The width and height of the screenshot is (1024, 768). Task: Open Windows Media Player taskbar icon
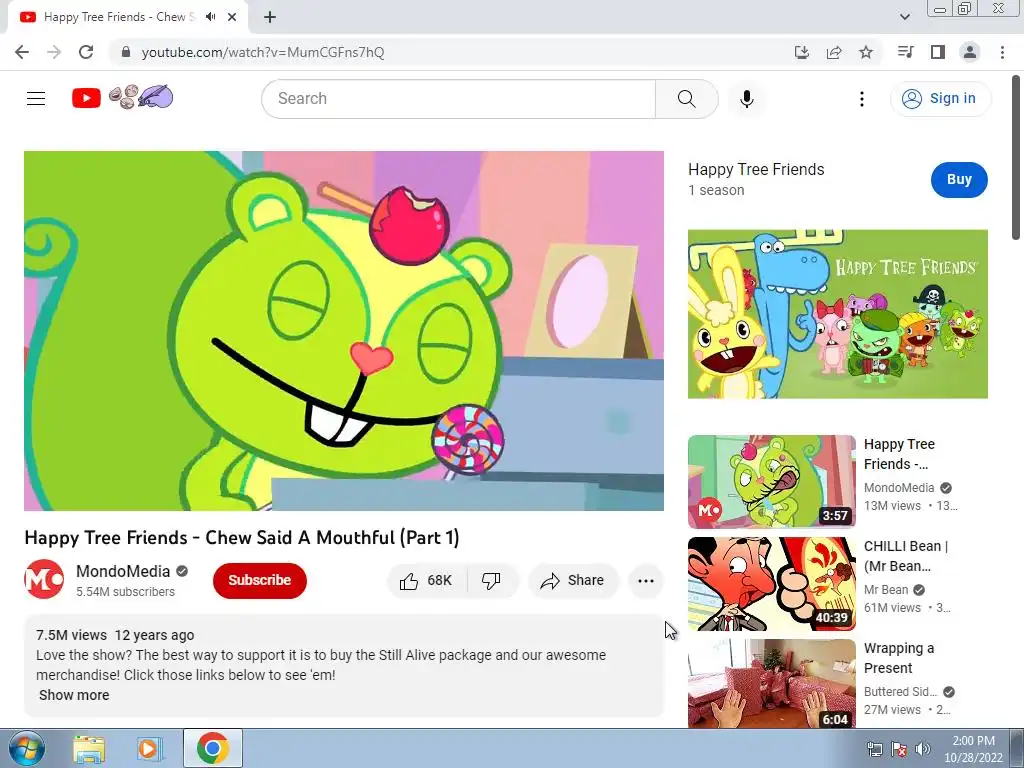tap(148, 748)
